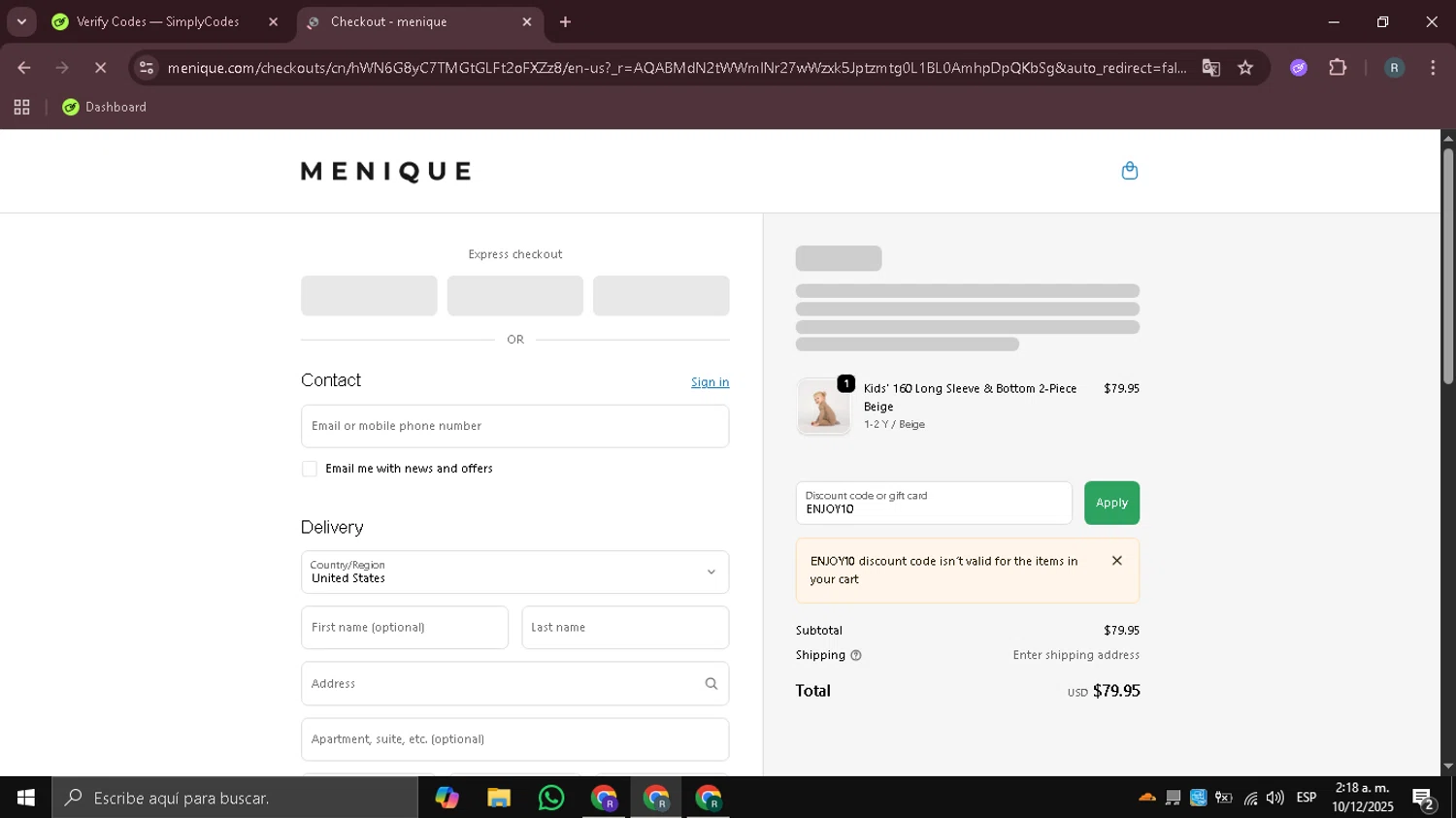Click the middle Express checkout placeholder button

point(514,296)
